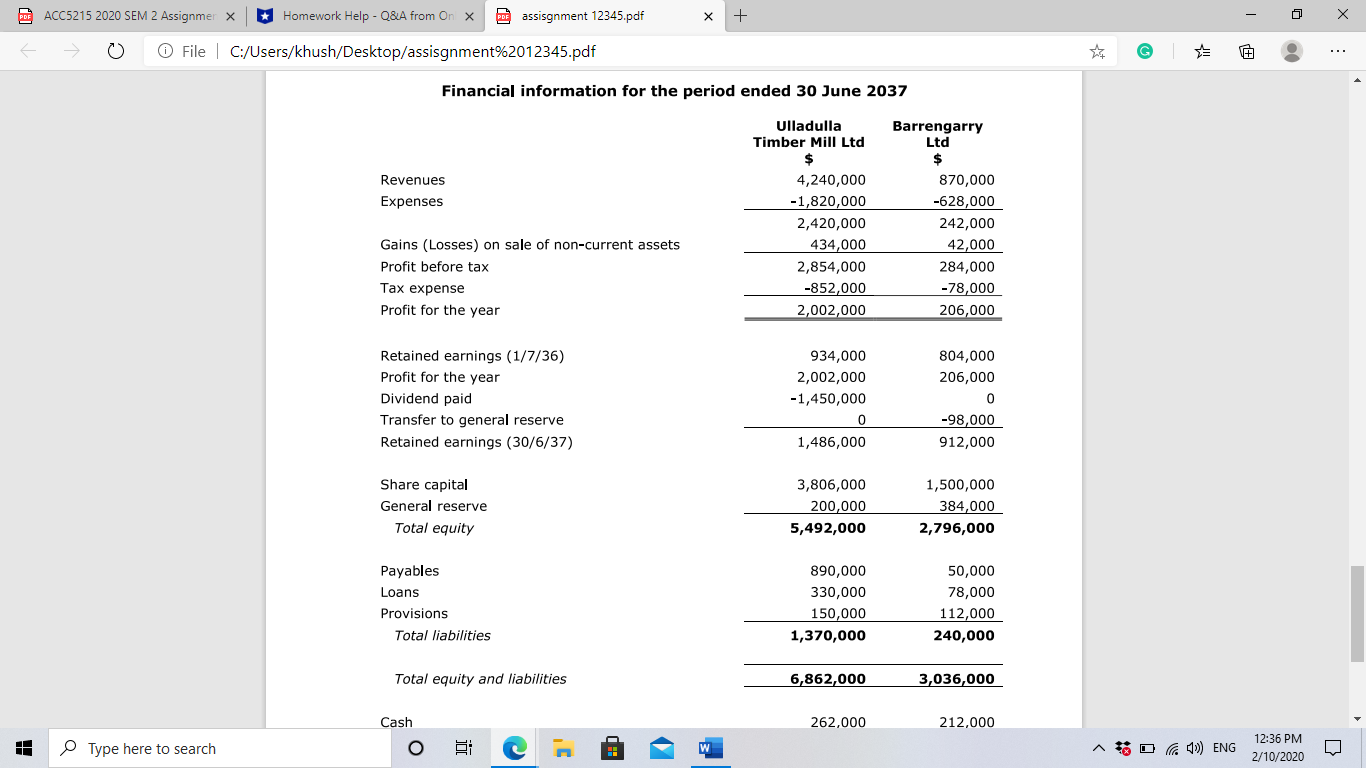This screenshot has width=1366, height=768.
Task: Open the Mail app from the taskbar
Action: (x=661, y=747)
